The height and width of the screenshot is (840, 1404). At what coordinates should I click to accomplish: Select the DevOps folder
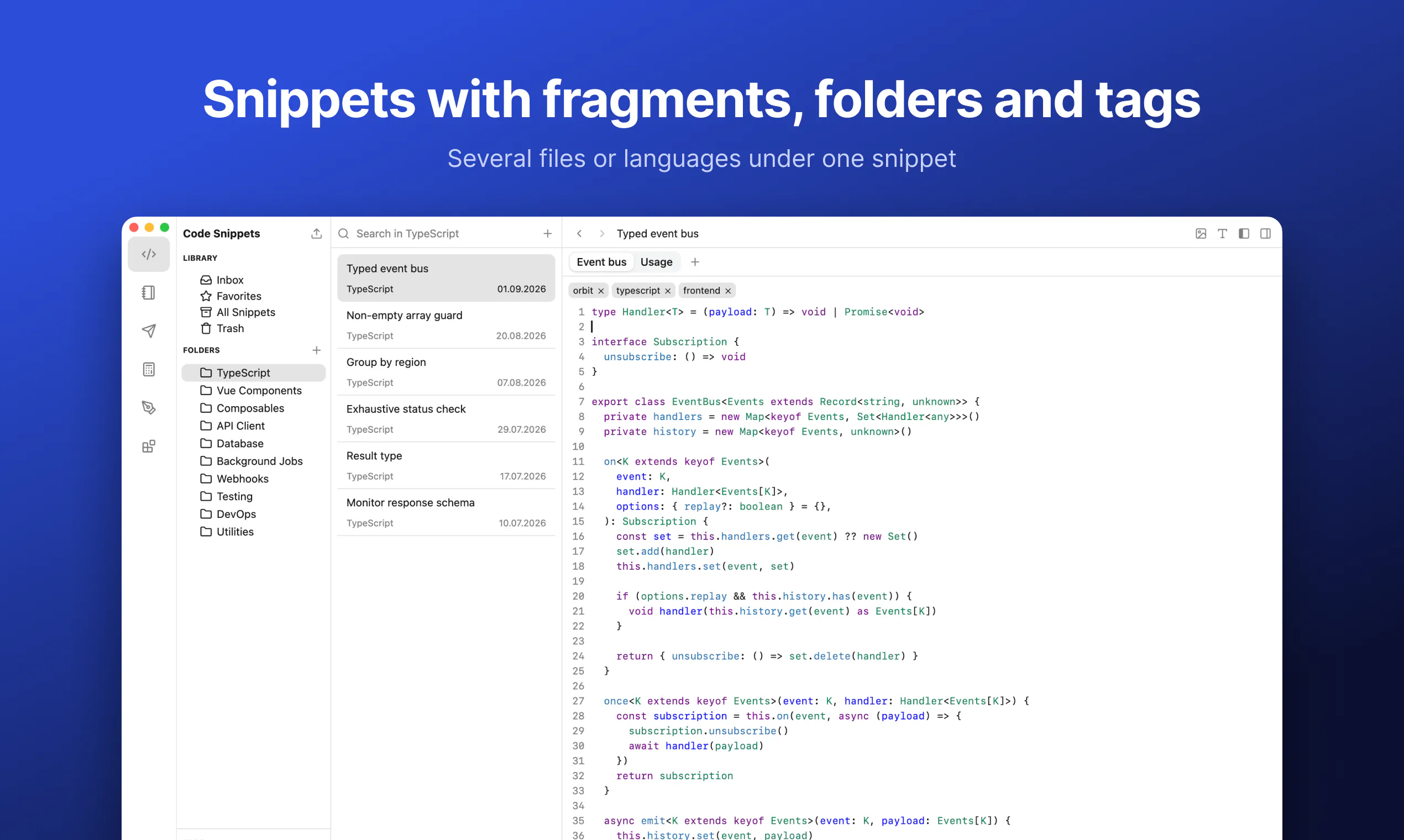click(x=253, y=514)
